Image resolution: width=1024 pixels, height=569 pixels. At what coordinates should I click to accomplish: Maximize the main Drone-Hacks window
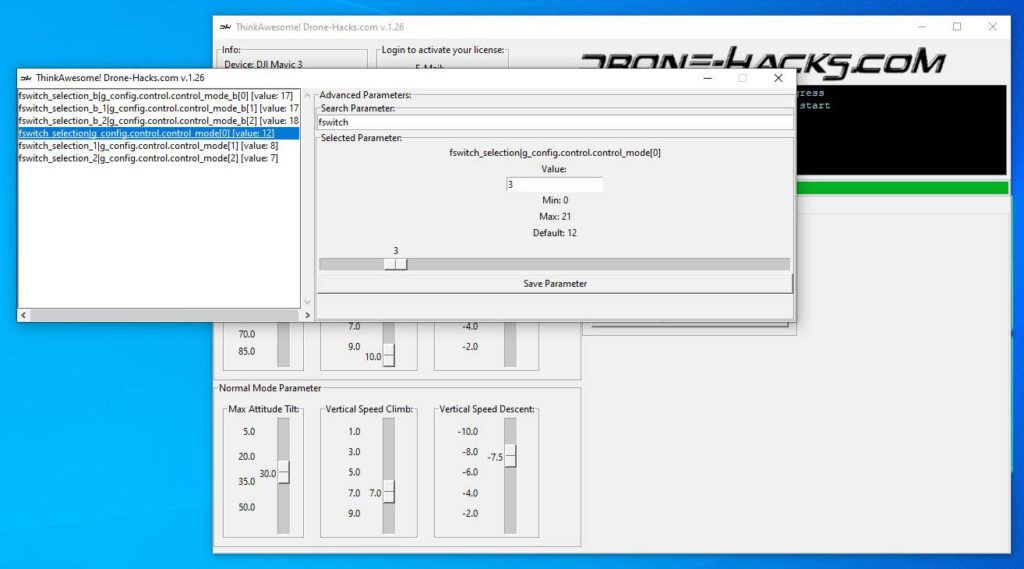[x=957, y=27]
